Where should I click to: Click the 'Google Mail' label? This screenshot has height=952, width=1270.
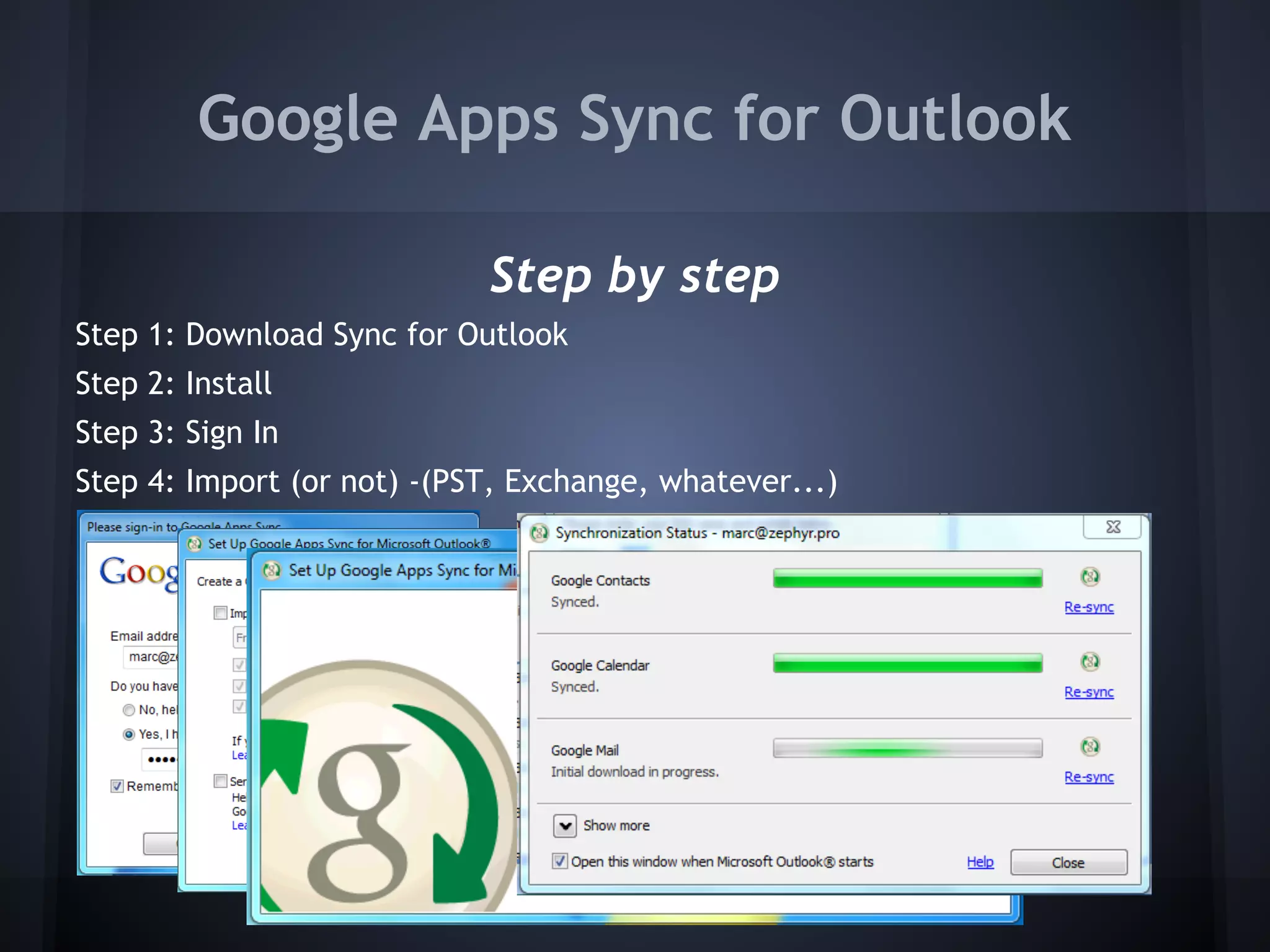pos(585,751)
